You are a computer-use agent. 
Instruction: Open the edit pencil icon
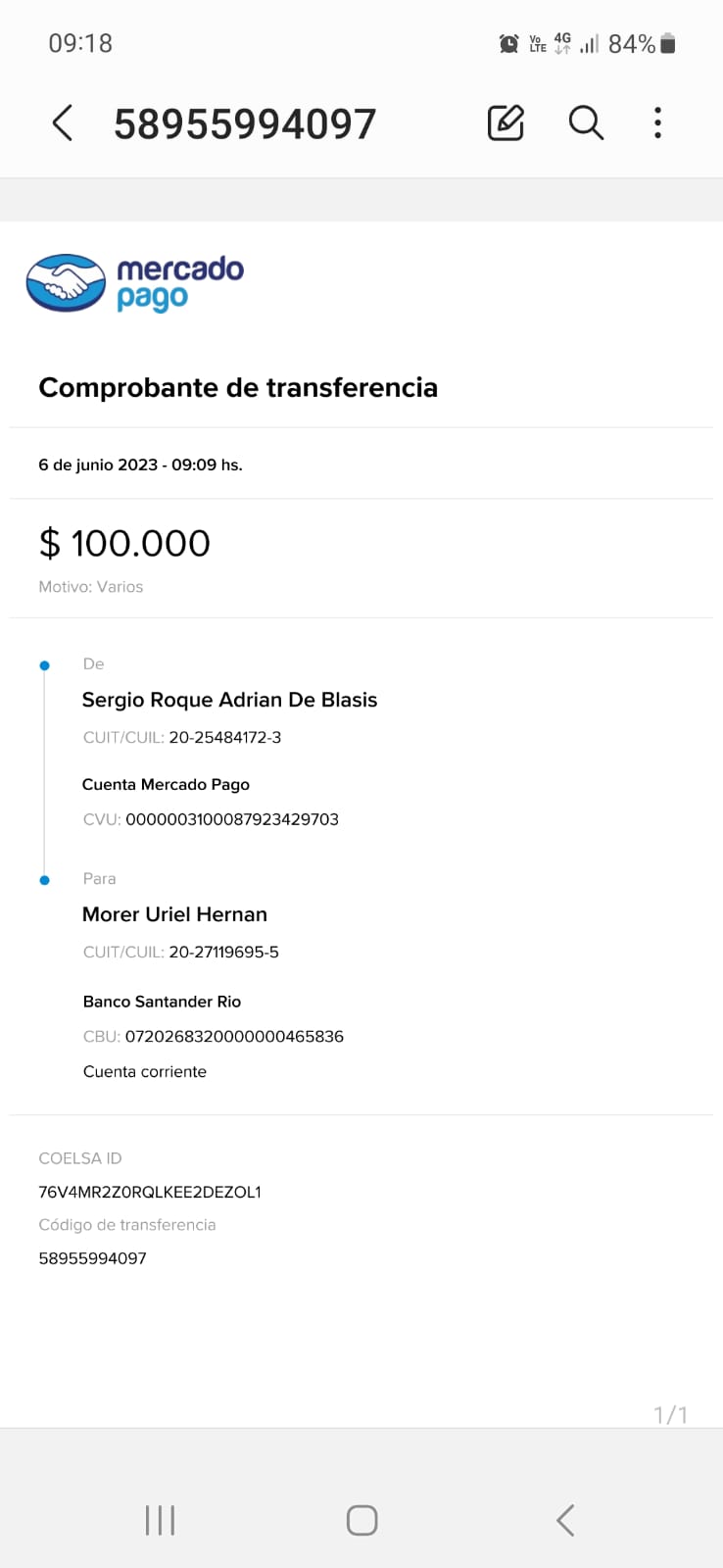[506, 123]
